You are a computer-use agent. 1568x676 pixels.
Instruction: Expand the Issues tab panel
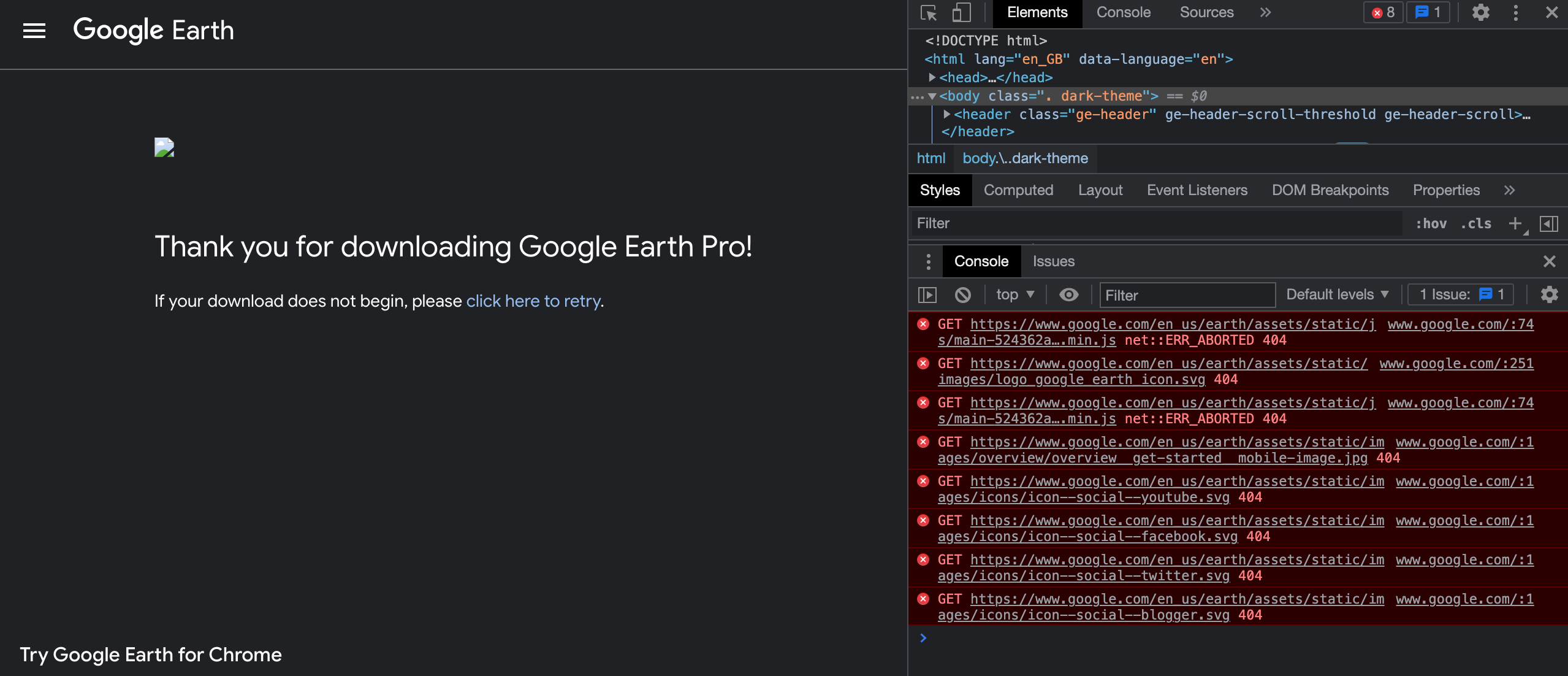coord(1054,261)
